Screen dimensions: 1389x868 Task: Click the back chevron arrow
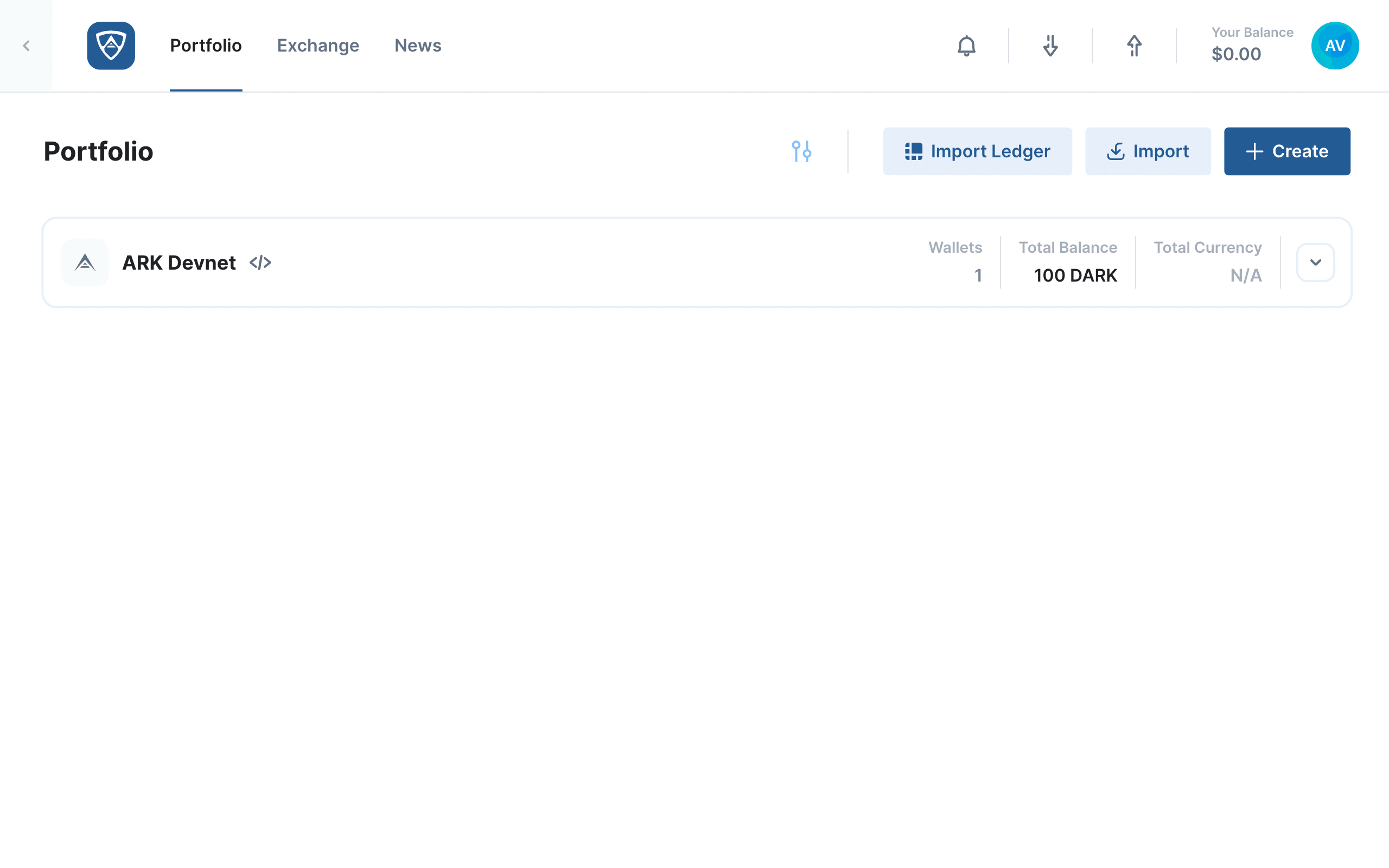[26, 46]
